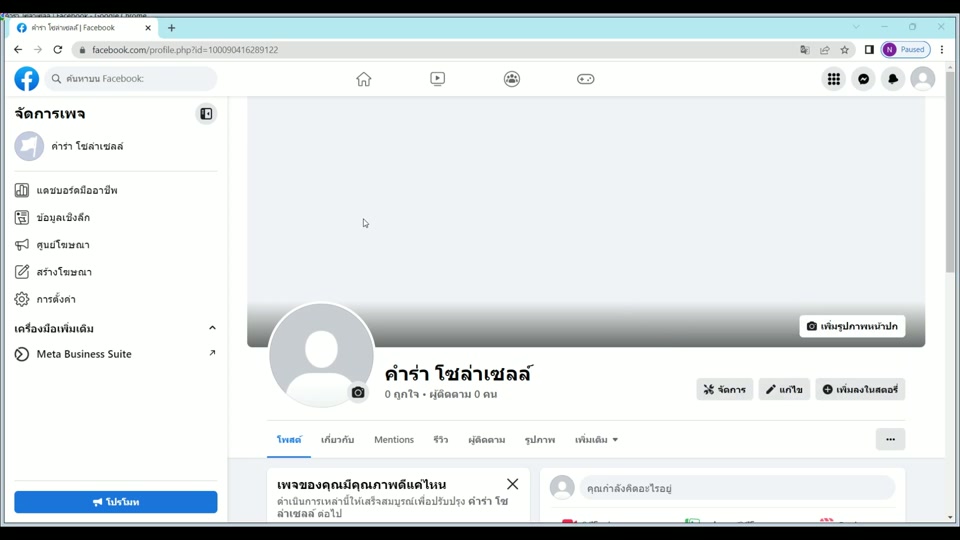Screen dimensions: 960x540
Task: Click the camera icon on profile picture
Action: (x=358, y=392)
